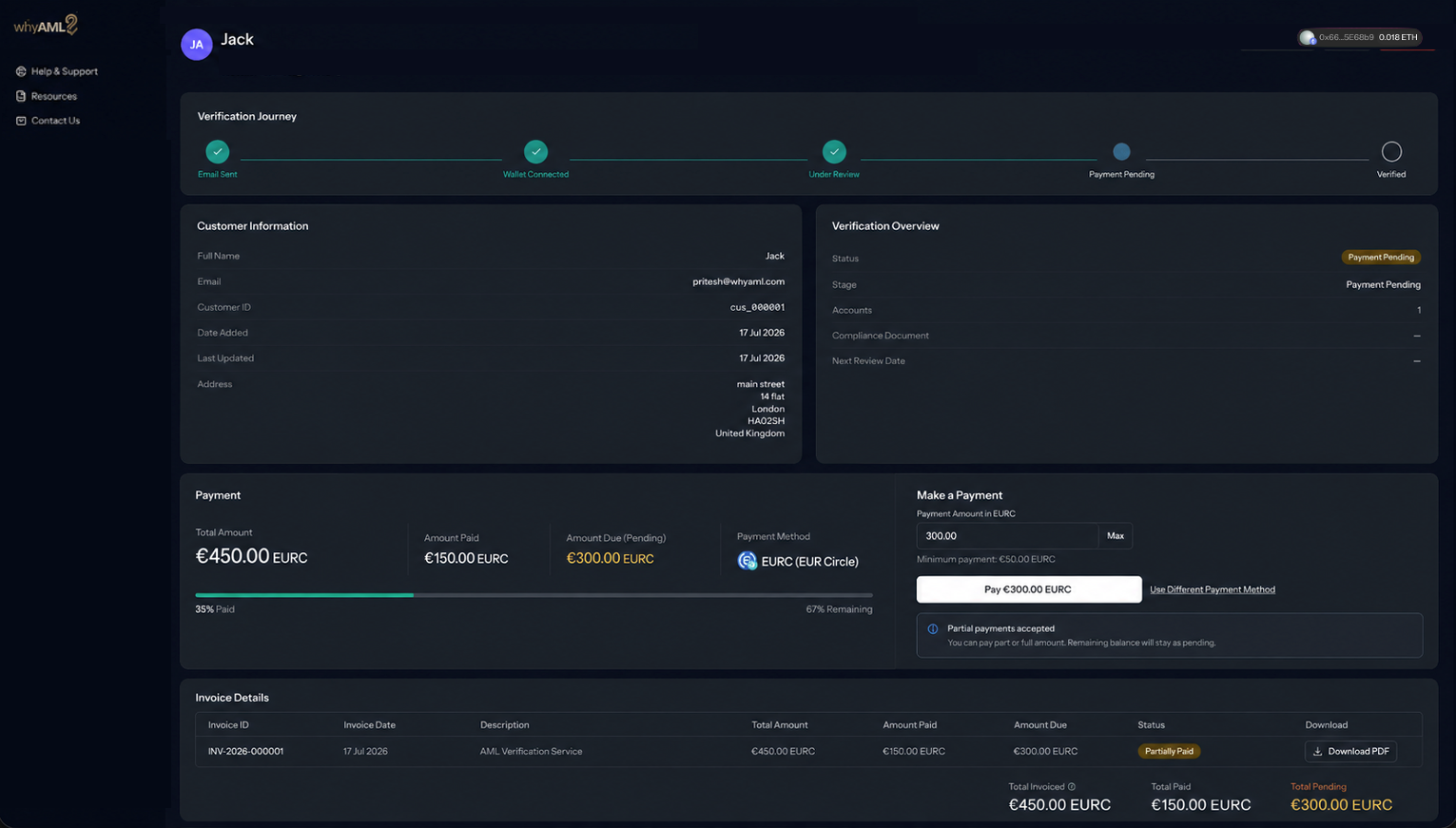Click the Contact Us envelope icon

(x=21, y=121)
